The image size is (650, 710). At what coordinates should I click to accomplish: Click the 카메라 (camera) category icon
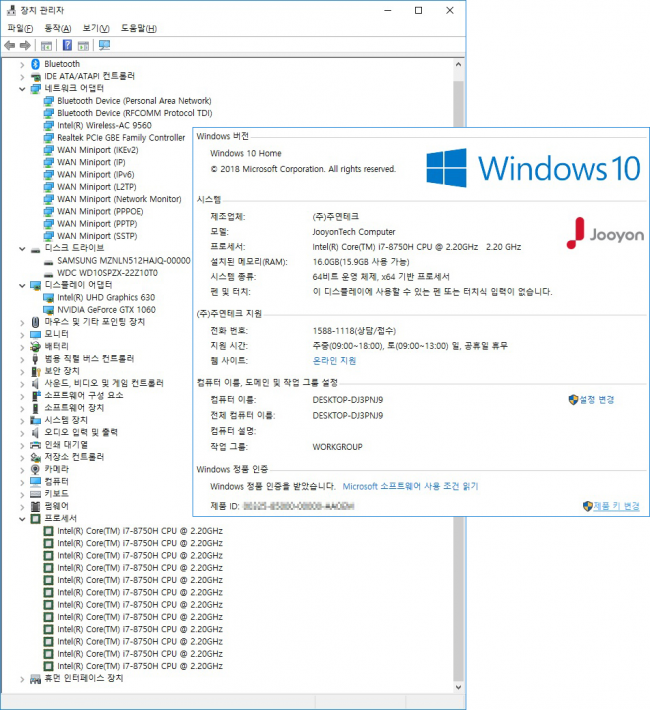point(36,469)
